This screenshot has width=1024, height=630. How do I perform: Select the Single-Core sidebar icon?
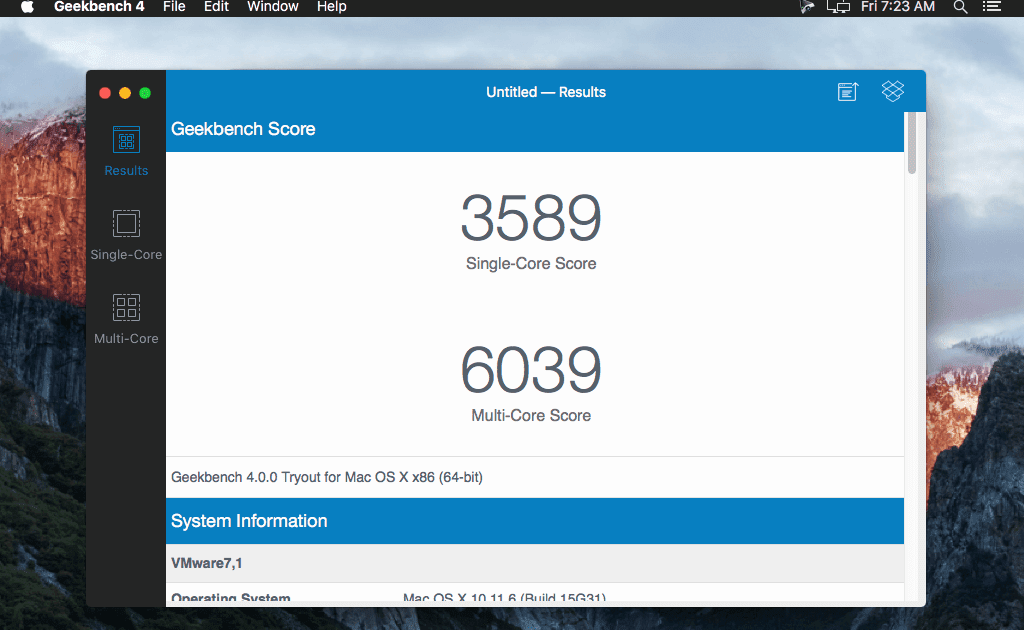[126, 224]
